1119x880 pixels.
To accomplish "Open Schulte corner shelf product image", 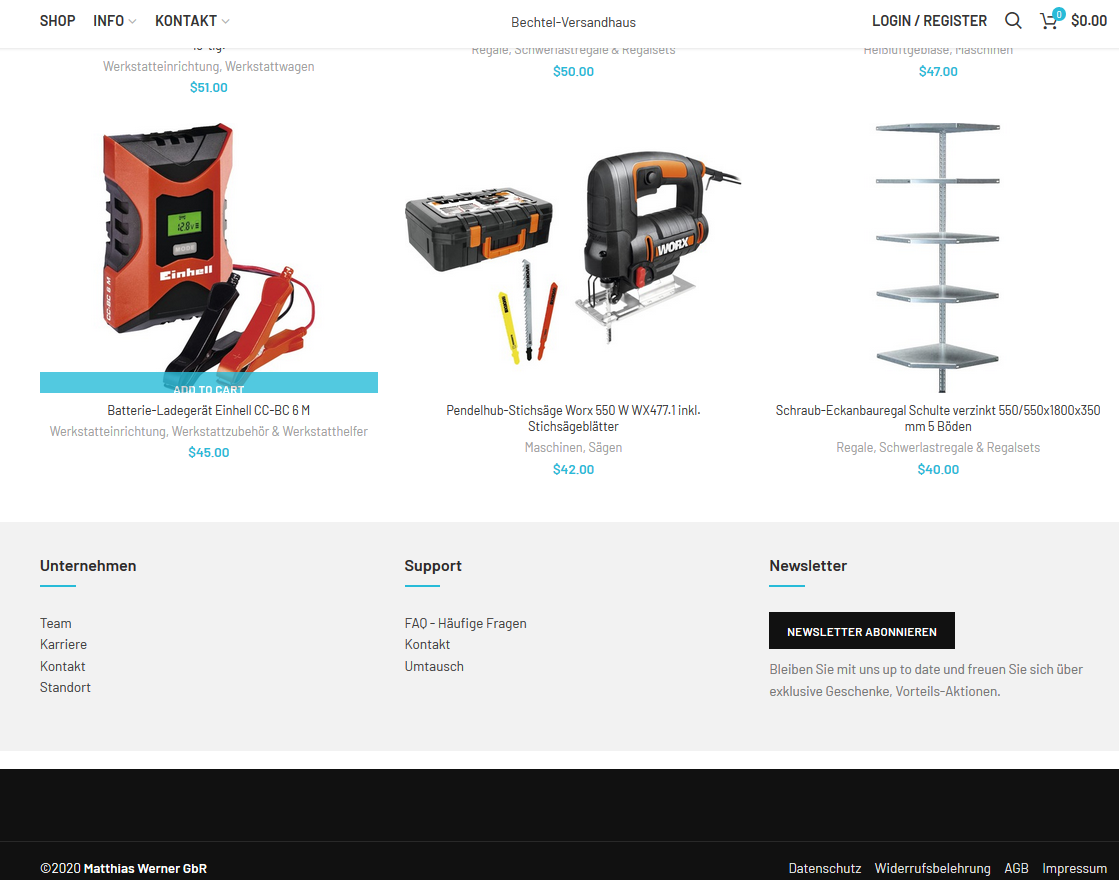I will coord(938,257).
